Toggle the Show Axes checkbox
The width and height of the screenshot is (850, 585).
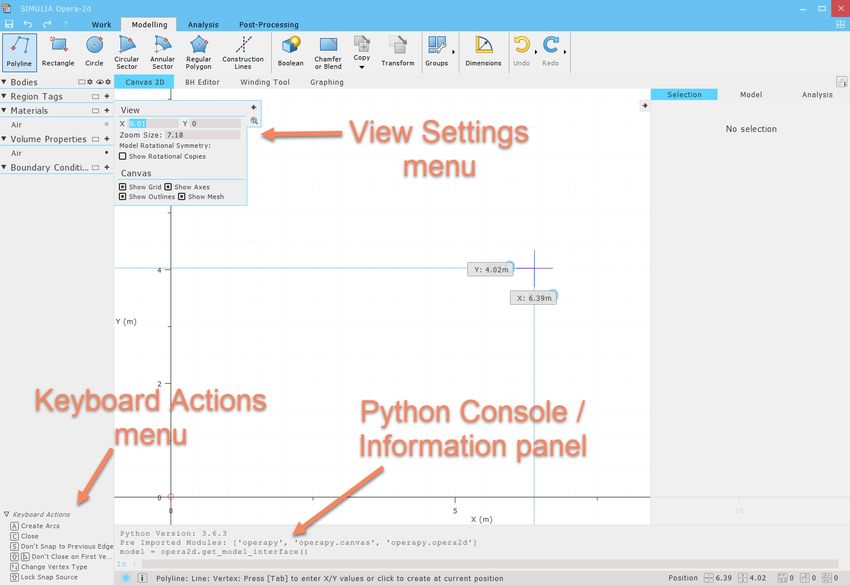[x=168, y=187]
